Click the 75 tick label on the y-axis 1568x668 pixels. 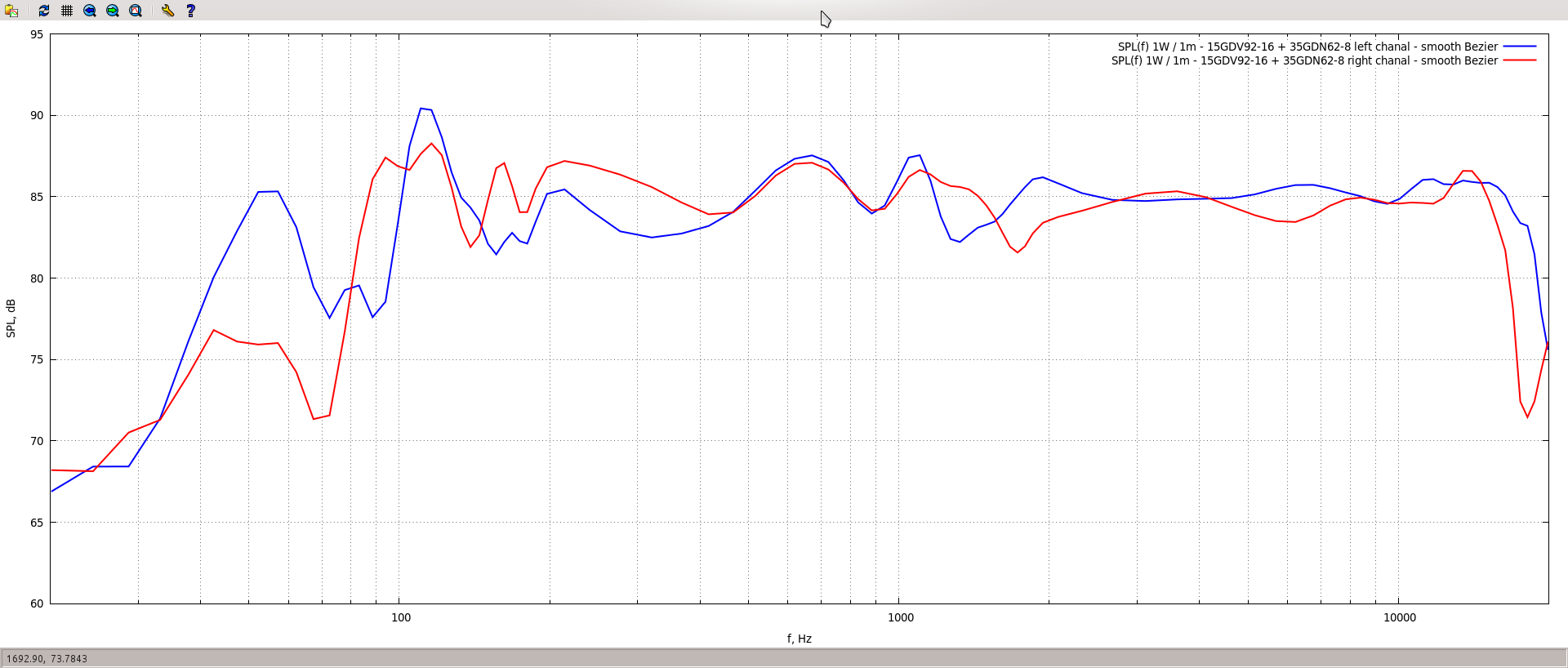pos(37,359)
